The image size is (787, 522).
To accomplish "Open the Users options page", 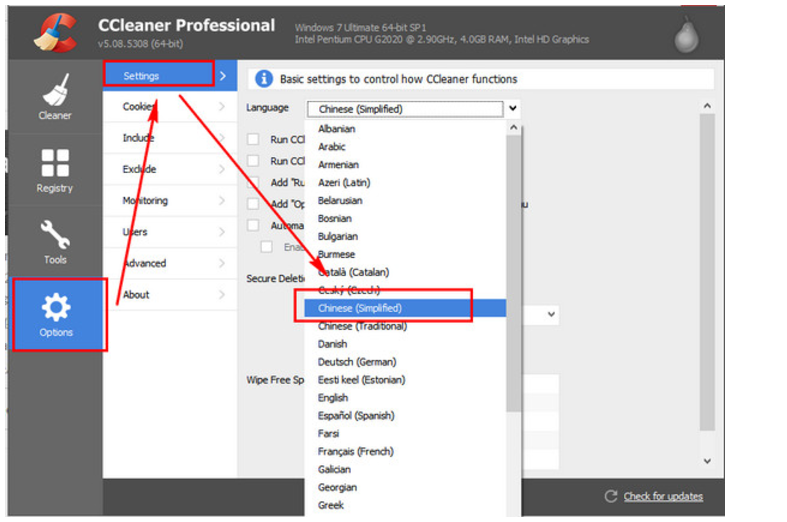I will pos(170,232).
